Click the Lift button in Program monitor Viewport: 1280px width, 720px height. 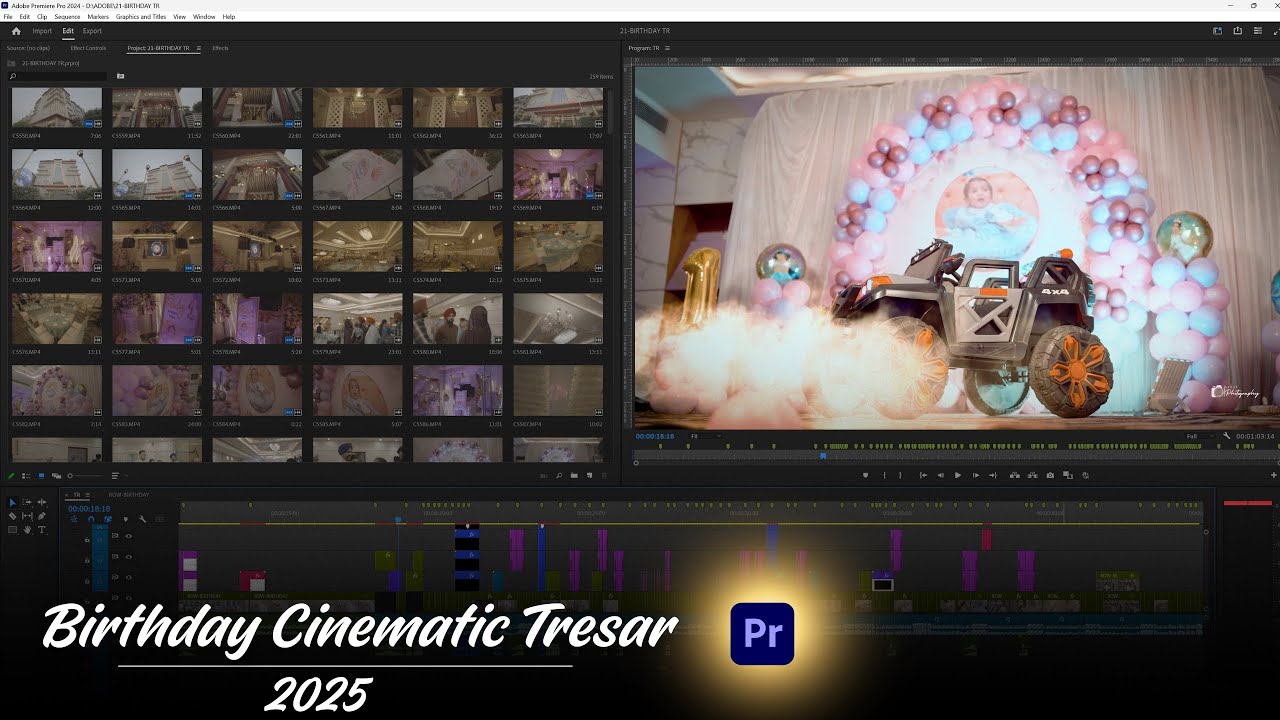tap(1015, 475)
